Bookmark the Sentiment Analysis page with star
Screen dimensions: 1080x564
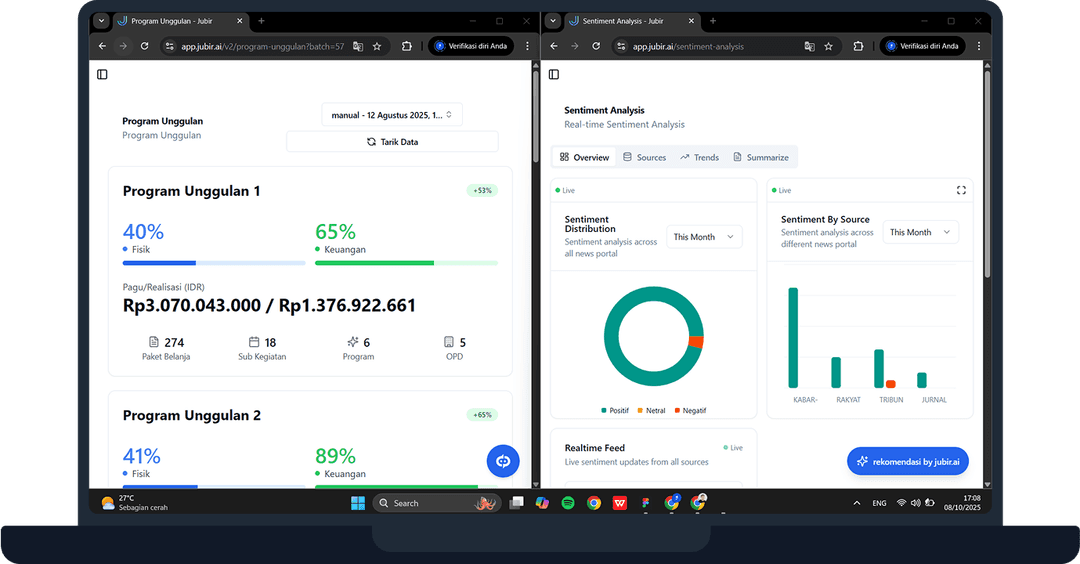click(x=829, y=46)
